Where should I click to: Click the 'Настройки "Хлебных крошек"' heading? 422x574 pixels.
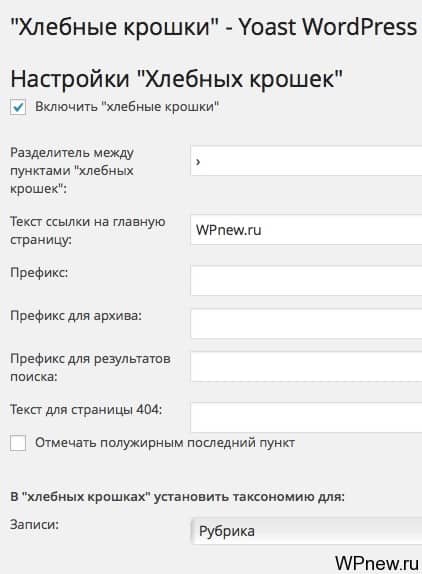(x=177, y=79)
